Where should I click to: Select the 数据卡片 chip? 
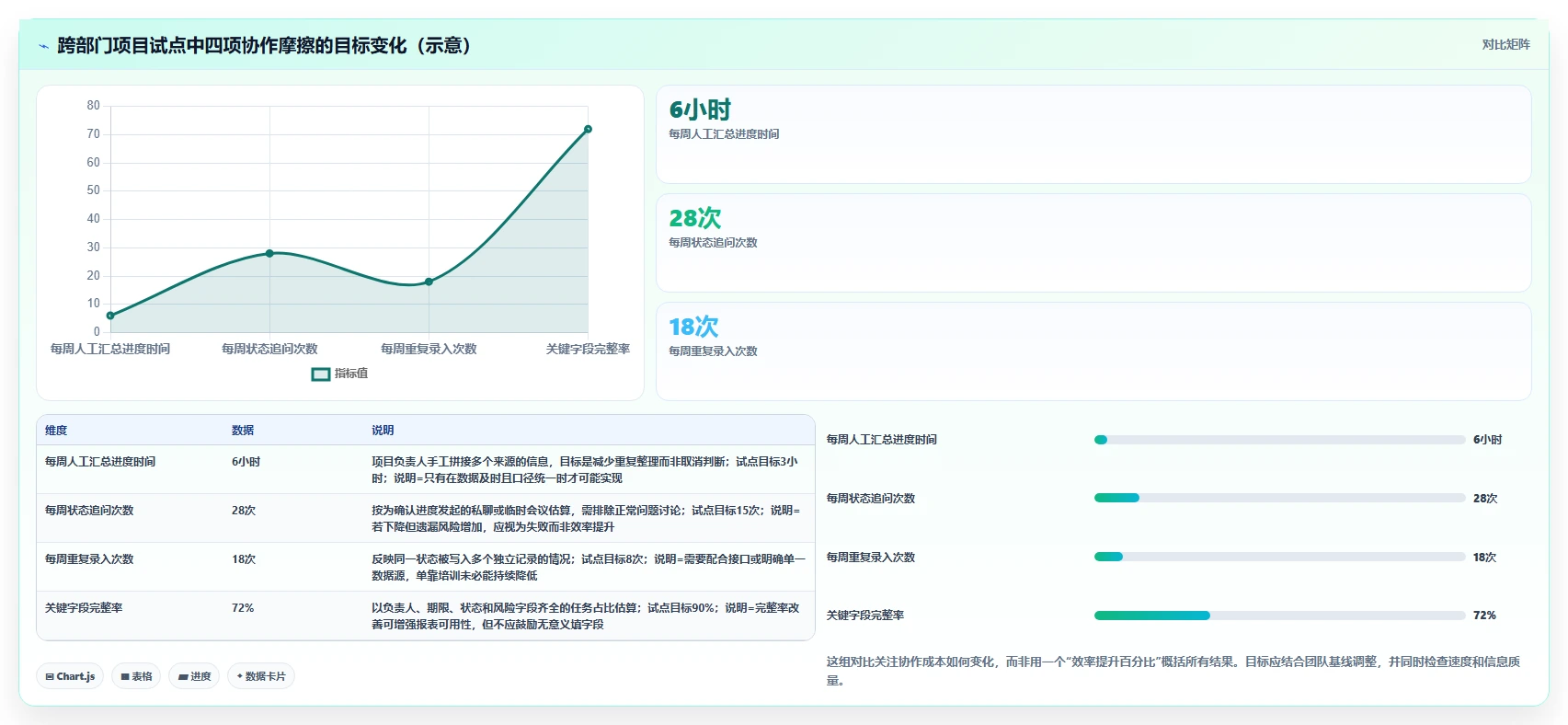[261, 676]
